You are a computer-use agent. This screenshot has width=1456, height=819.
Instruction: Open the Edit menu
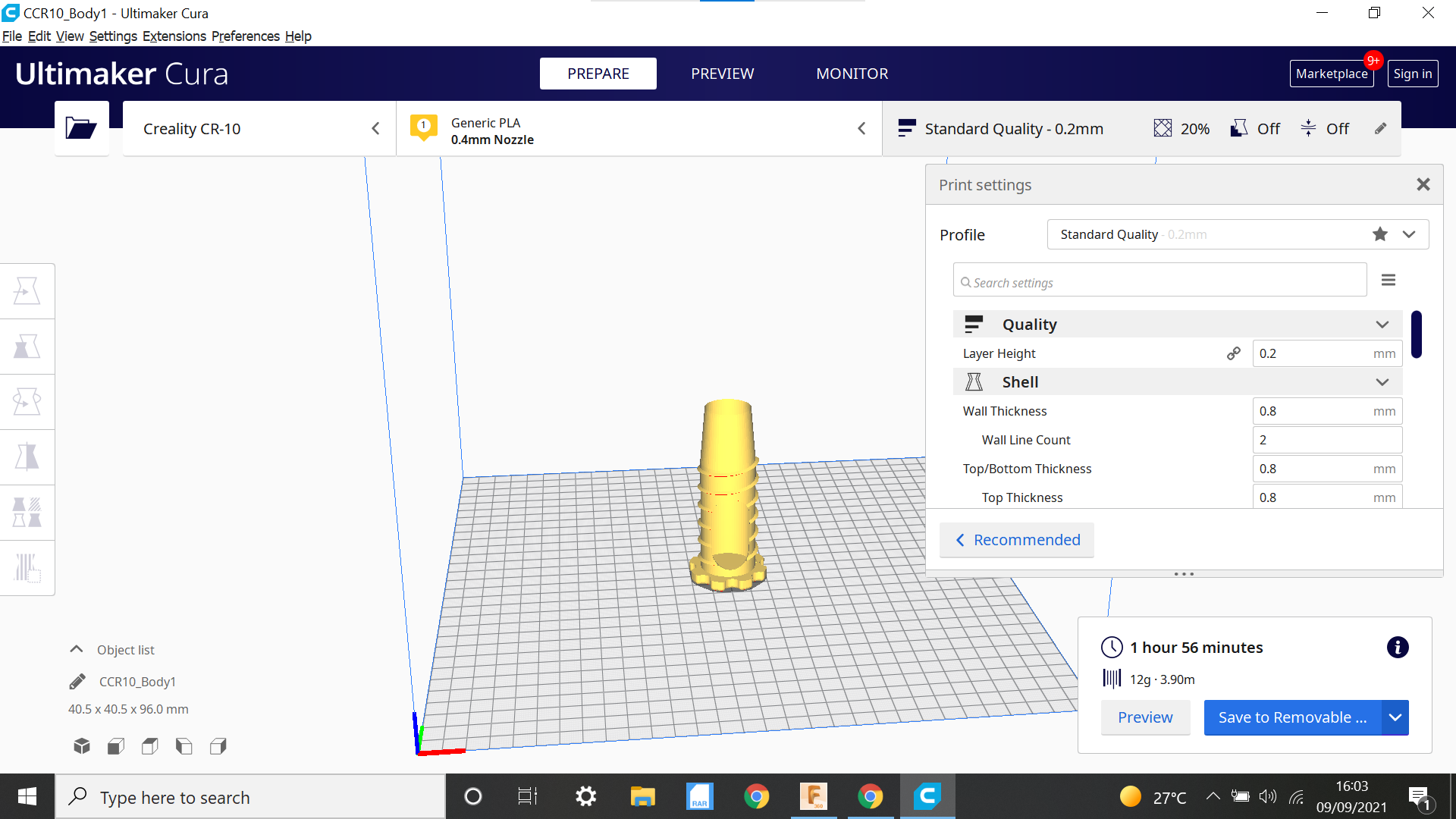(x=39, y=36)
